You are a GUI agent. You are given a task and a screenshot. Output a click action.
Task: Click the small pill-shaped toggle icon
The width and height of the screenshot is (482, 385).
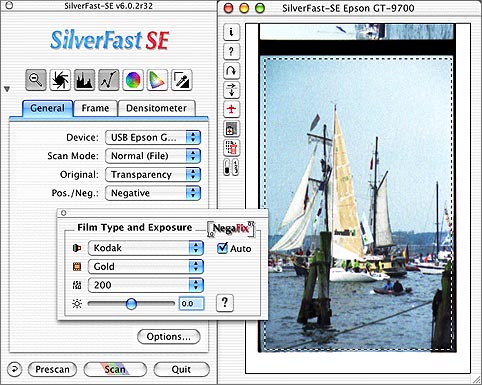click(227, 167)
